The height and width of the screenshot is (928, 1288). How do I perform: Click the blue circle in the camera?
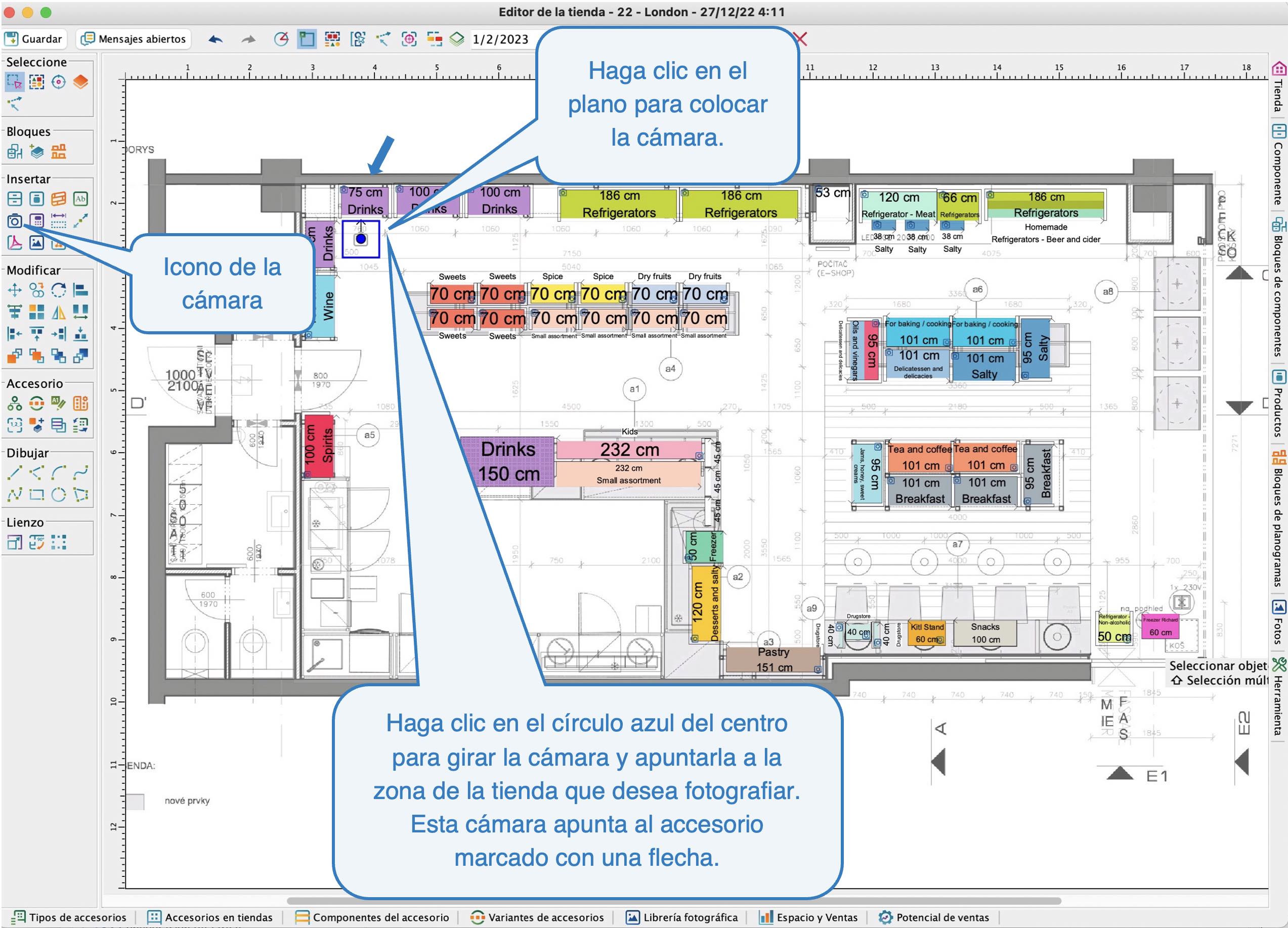(x=361, y=239)
